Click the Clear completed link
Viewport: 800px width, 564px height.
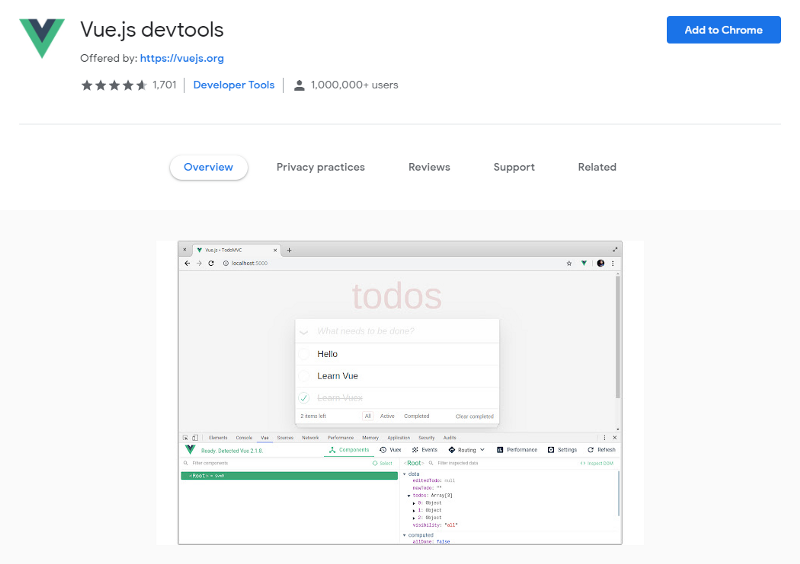(474, 416)
